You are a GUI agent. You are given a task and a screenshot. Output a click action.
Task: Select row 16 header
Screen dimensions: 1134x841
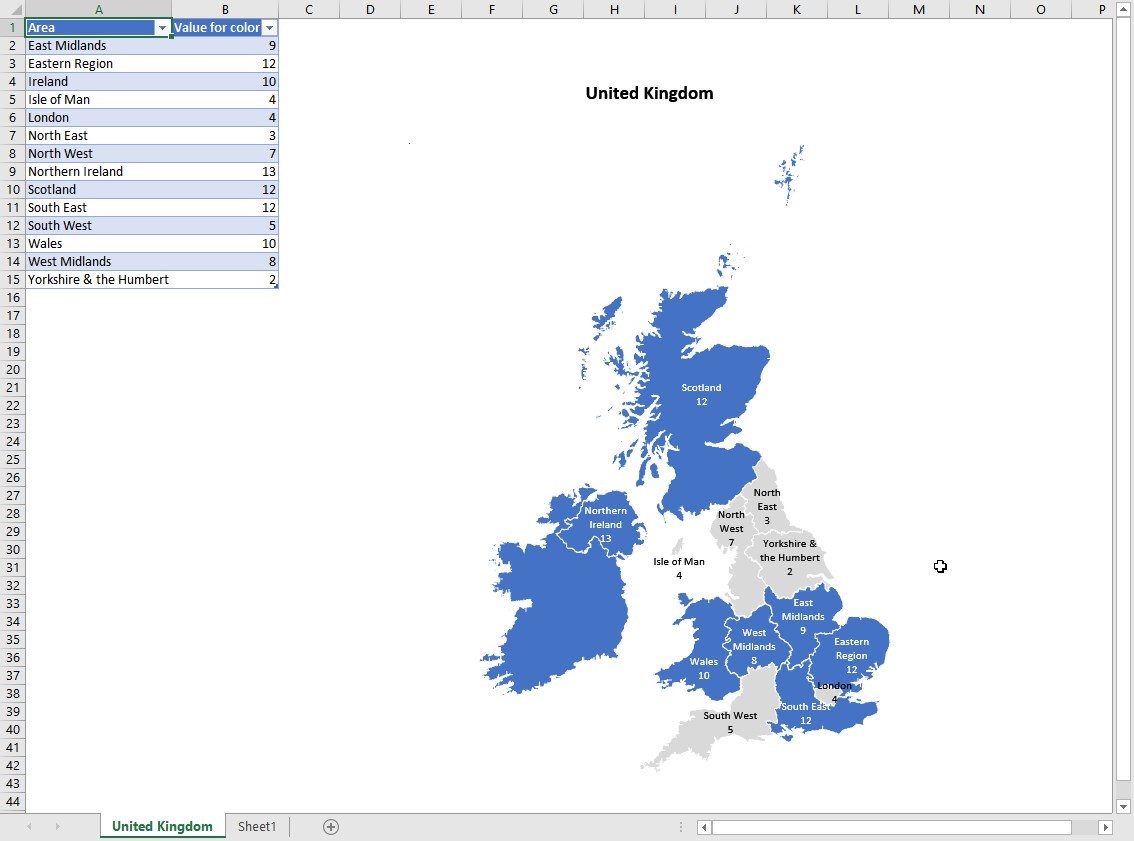coord(12,298)
